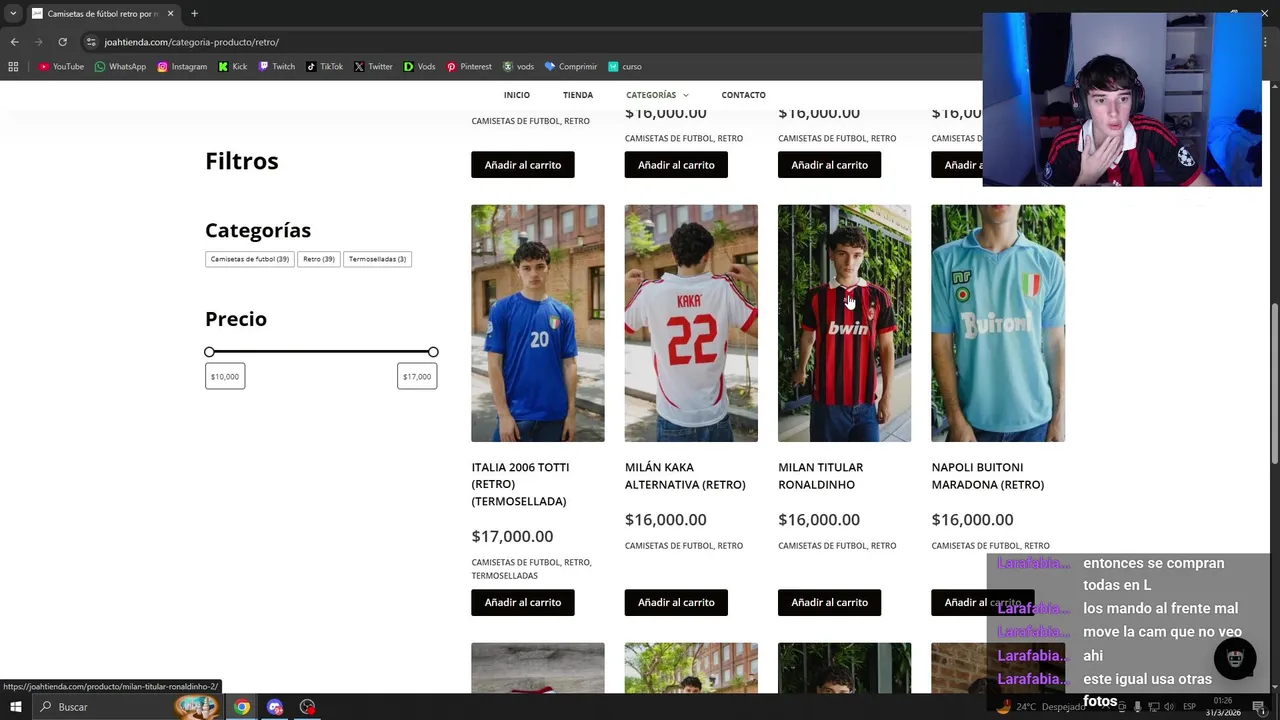The image size is (1280, 720).
Task: Open the lowercase vods bookmark
Action: point(518,67)
